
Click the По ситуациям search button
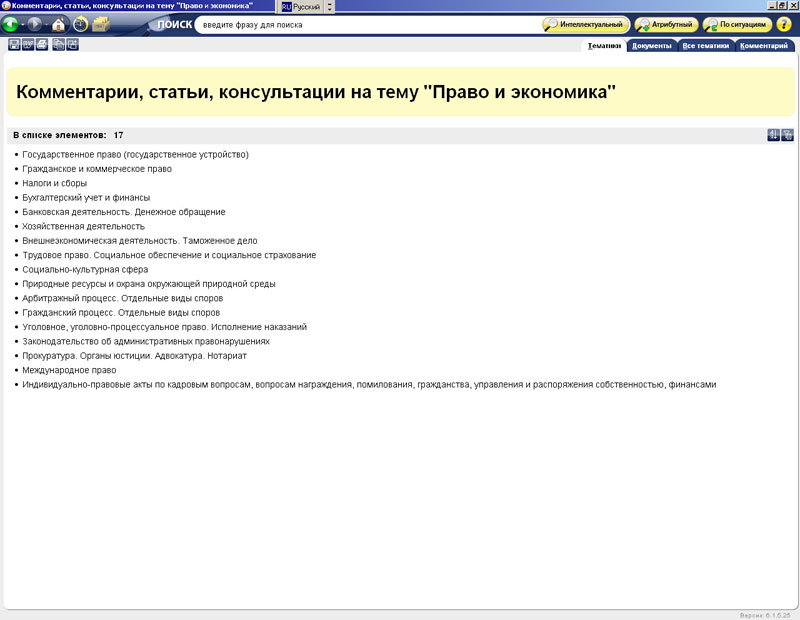737,24
